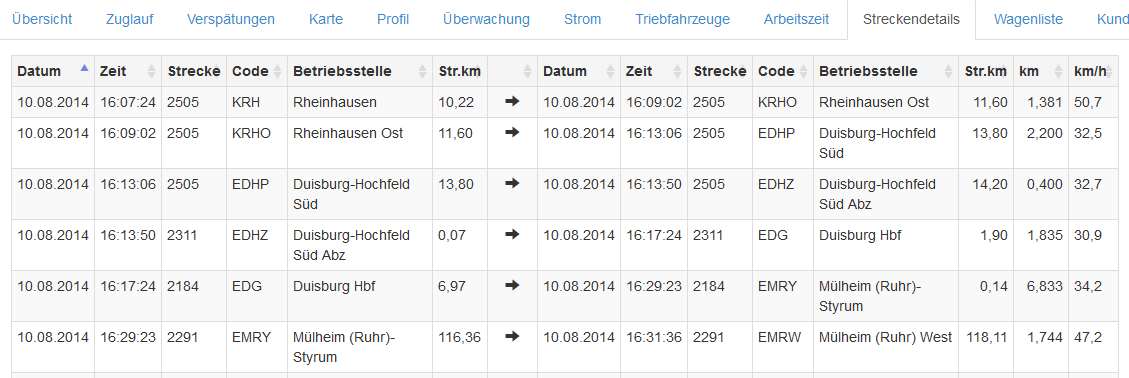Sort by the km column
The height and width of the screenshot is (378, 1129).
pos(1040,71)
